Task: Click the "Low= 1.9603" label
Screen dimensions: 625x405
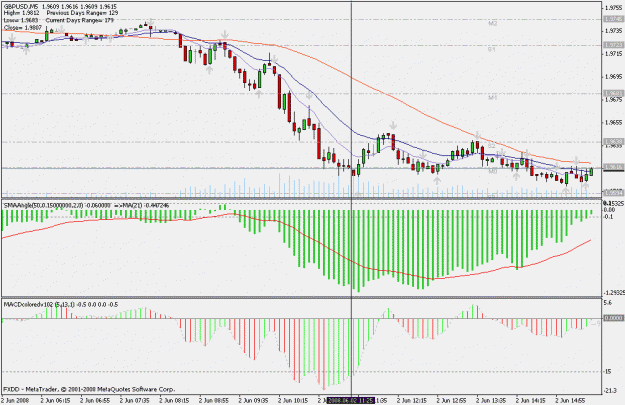Action: pyautogui.click(x=21, y=20)
